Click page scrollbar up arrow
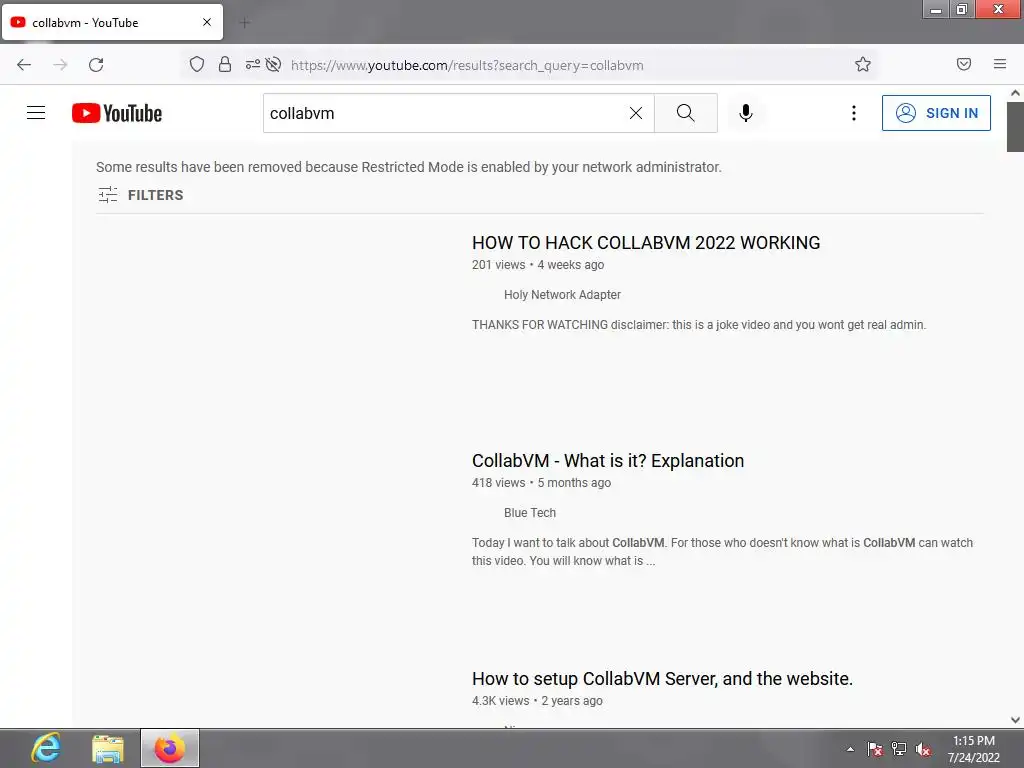This screenshot has height=768, width=1024. 1015,93
